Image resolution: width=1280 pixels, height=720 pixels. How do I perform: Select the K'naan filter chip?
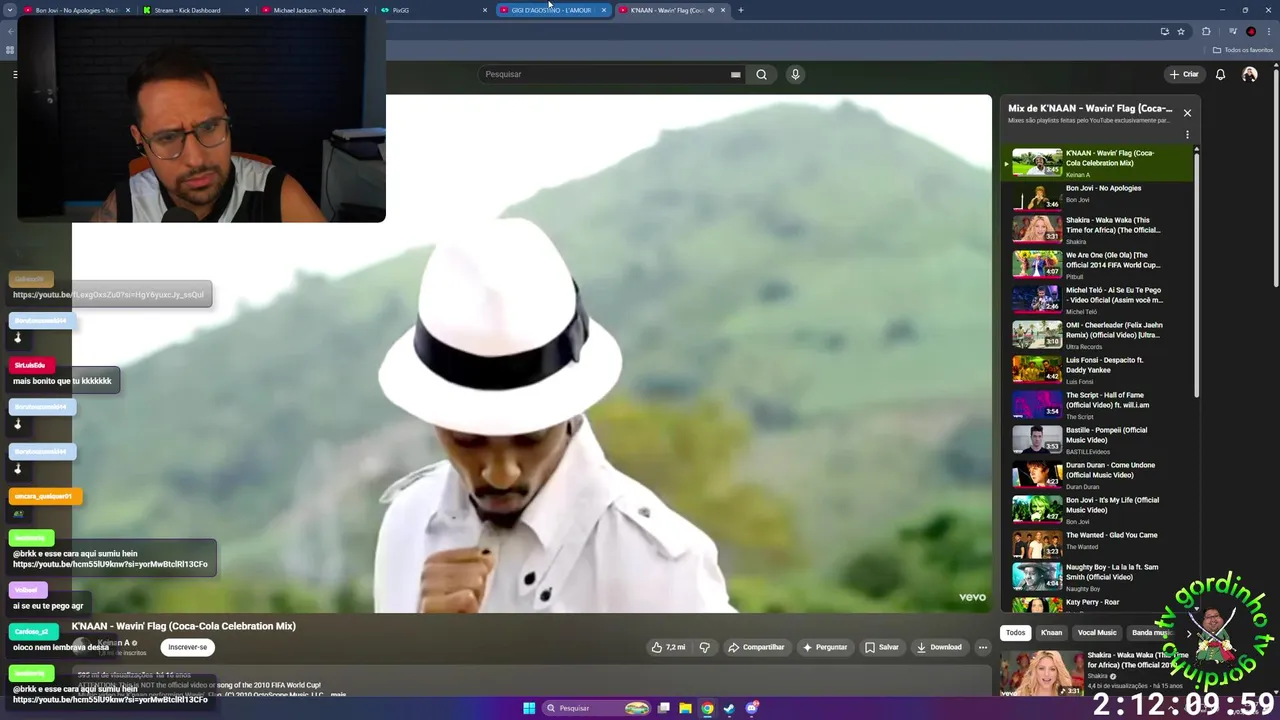point(1051,632)
